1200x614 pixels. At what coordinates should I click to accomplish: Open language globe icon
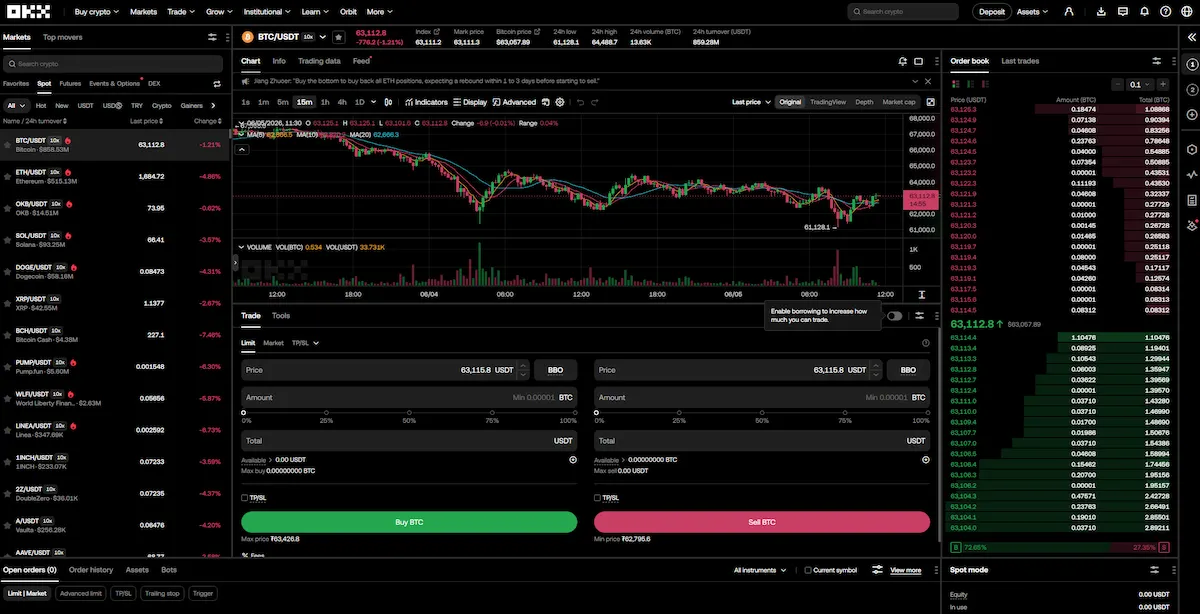pyautogui.click(x=1187, y=12)
